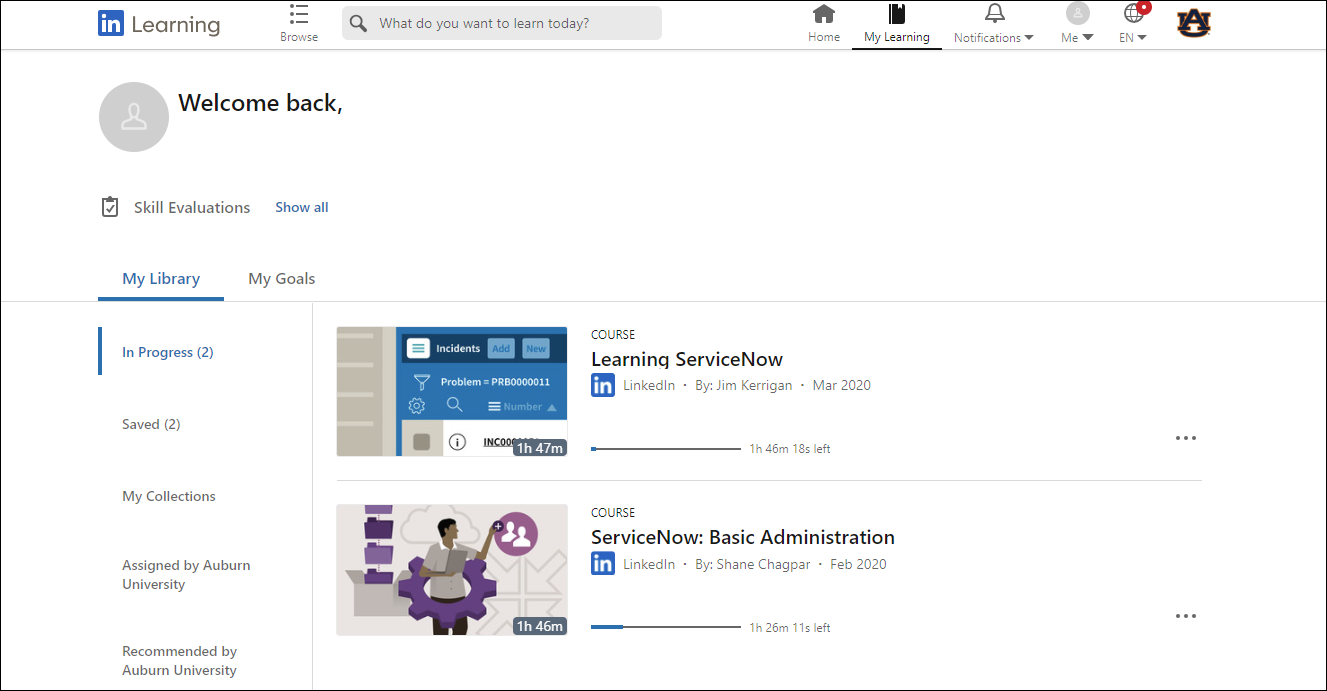Open the Learning ServiceNow course title
Screen dimensions: 1327x691
pos(687,359)
